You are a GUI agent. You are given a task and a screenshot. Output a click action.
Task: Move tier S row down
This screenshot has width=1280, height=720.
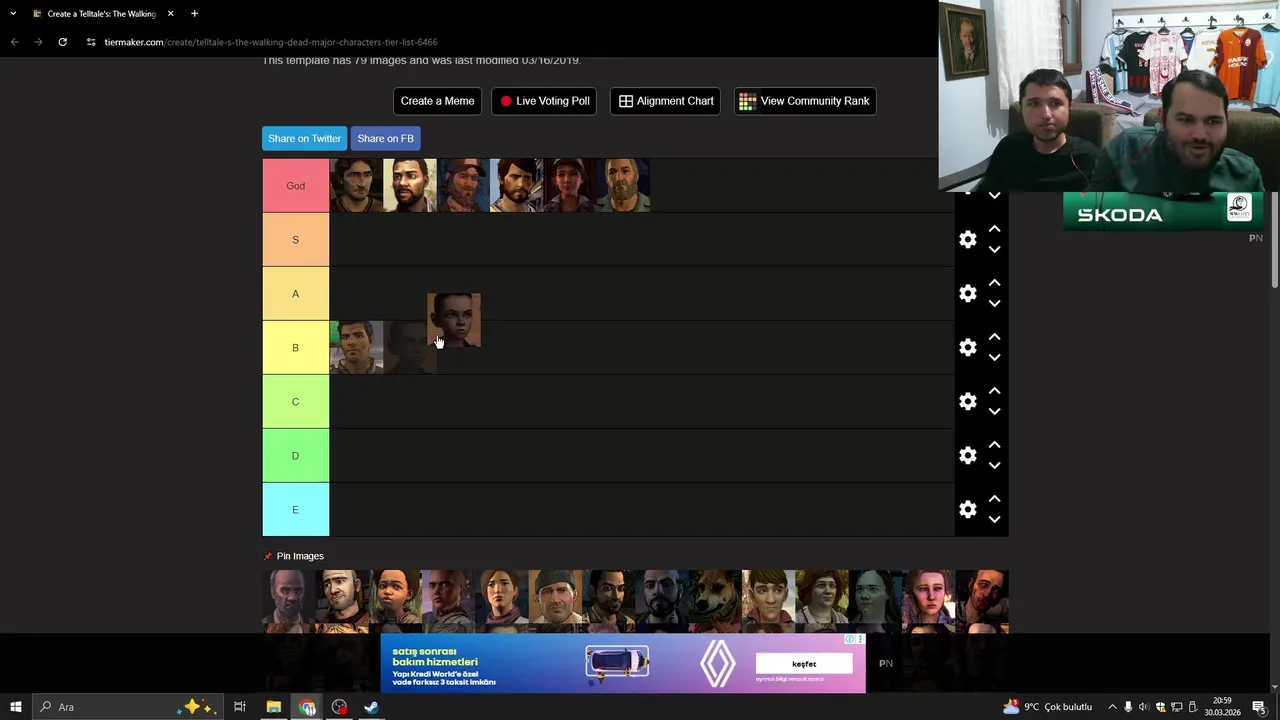pyautogui.click(x=994, y=250)
